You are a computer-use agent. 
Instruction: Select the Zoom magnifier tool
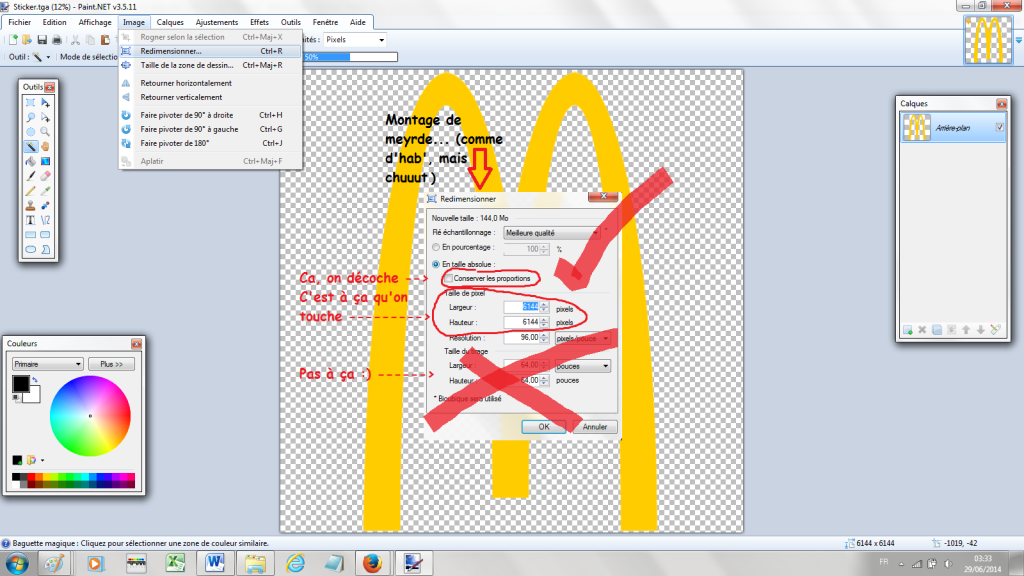[45, 132]
